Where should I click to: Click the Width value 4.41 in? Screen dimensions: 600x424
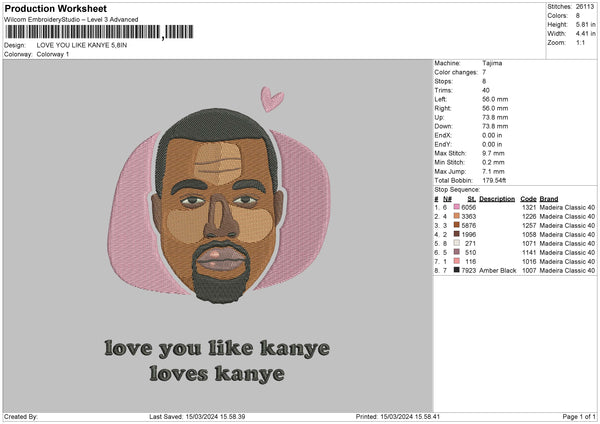tap(585, 34)
